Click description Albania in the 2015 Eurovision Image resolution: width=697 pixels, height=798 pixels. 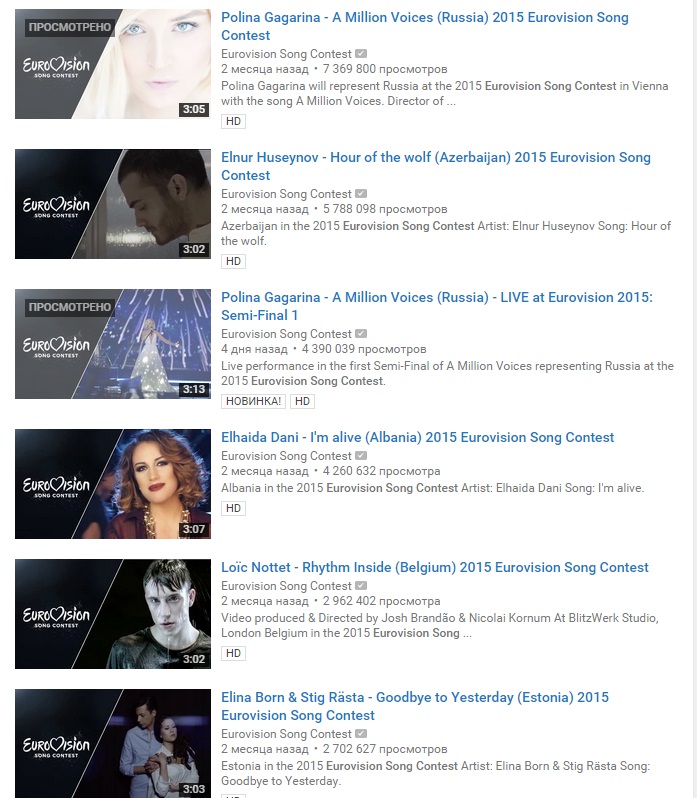(432, 488)
